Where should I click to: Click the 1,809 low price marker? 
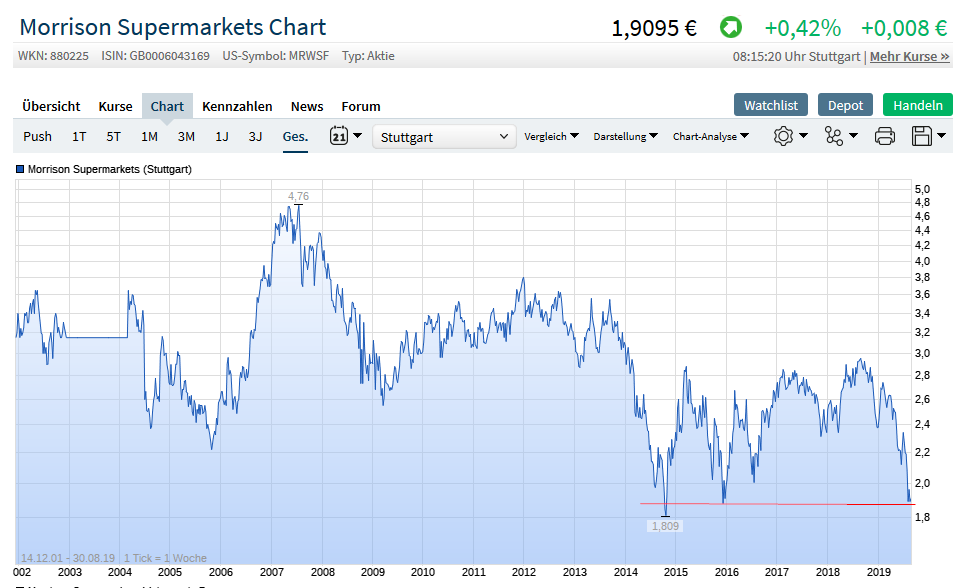665,526
